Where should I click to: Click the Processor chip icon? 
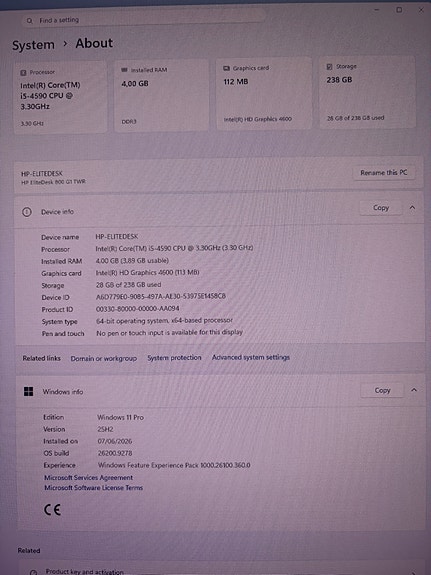pyautogui.click(x=23, y=73)
